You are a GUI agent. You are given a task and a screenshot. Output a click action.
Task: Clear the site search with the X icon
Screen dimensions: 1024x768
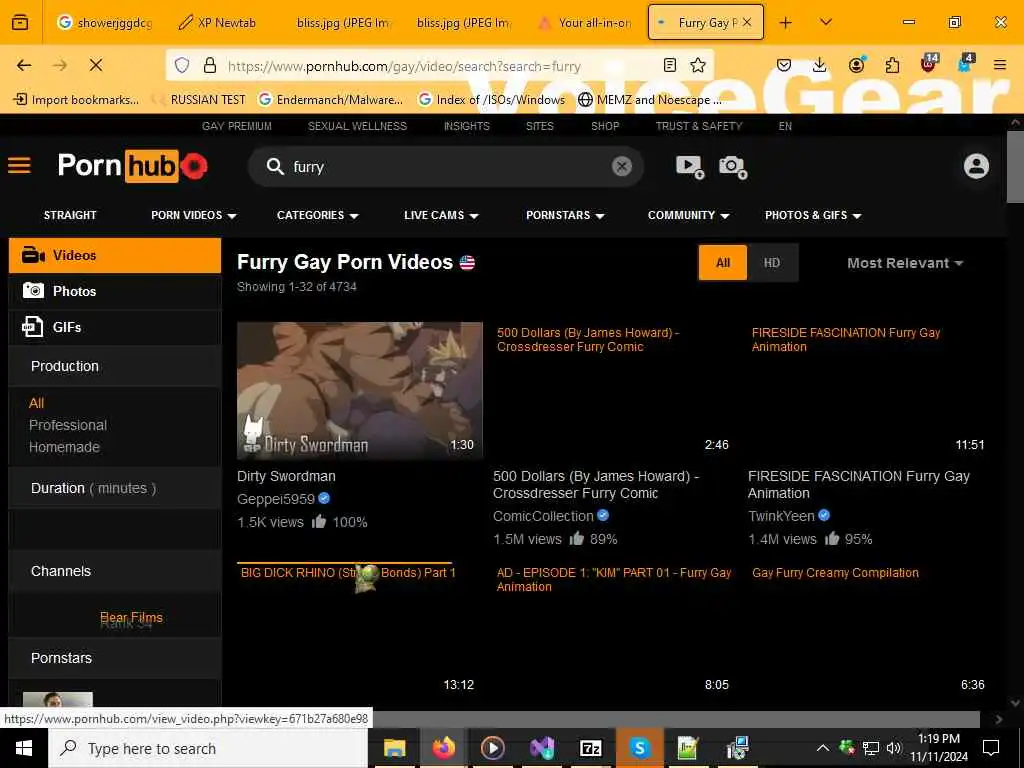(x=622, y=167)
